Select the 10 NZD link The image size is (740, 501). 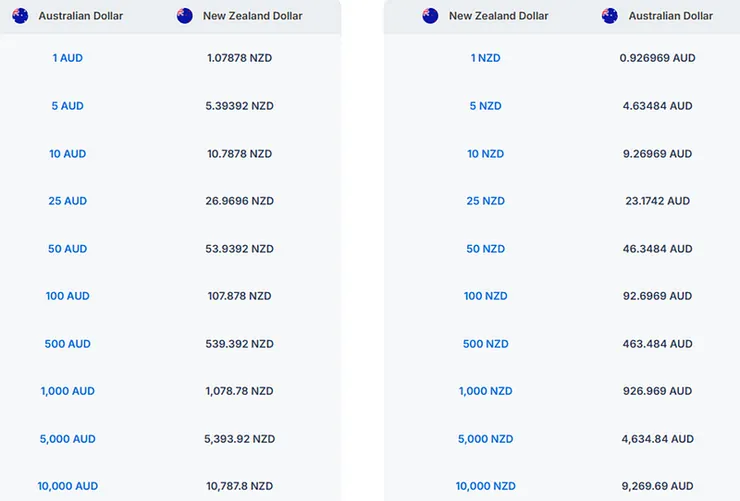point(486,154)
